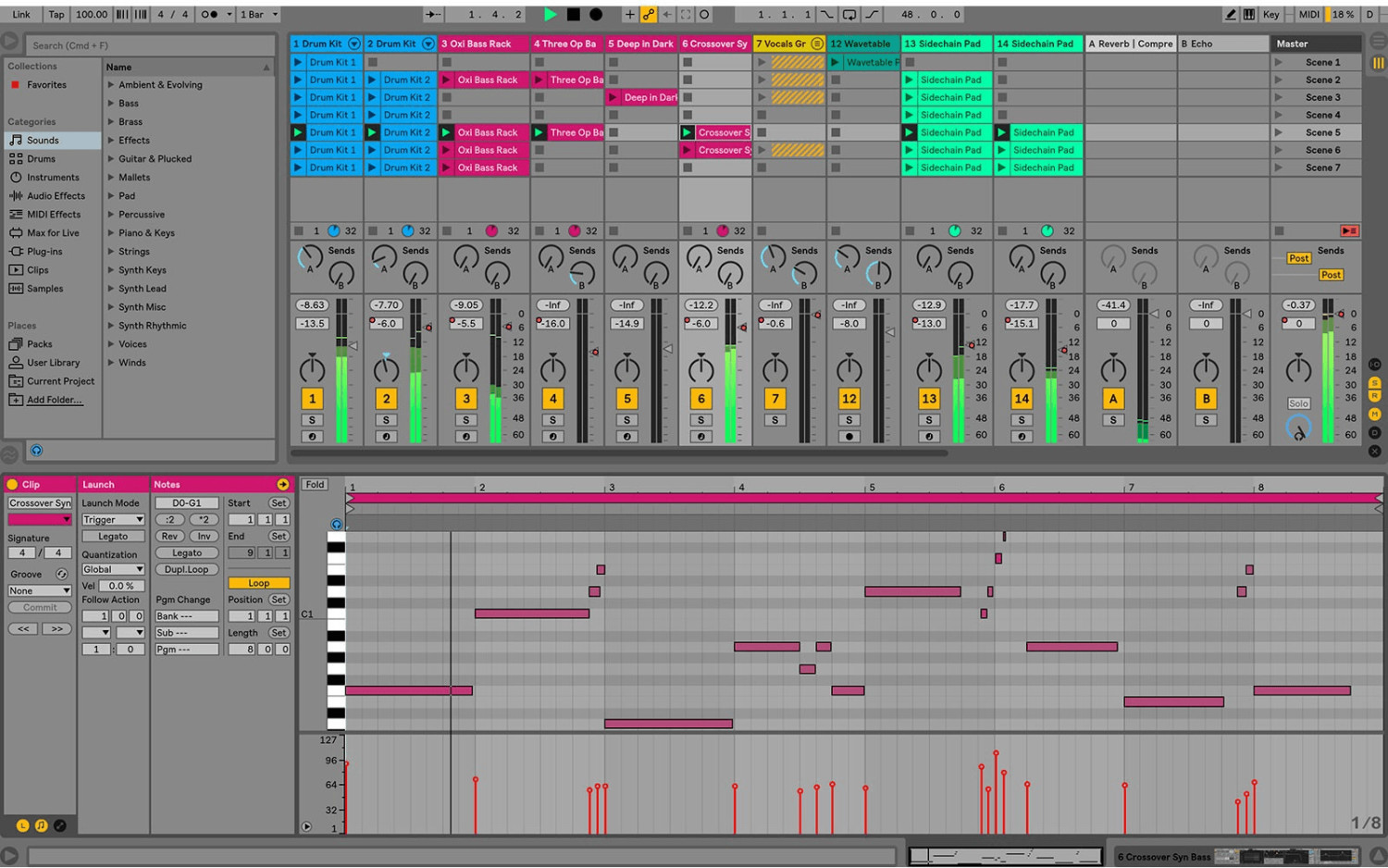Deactivate track 1 with its activator button
The image size is (1388, 868).
[x=313, y=399]
